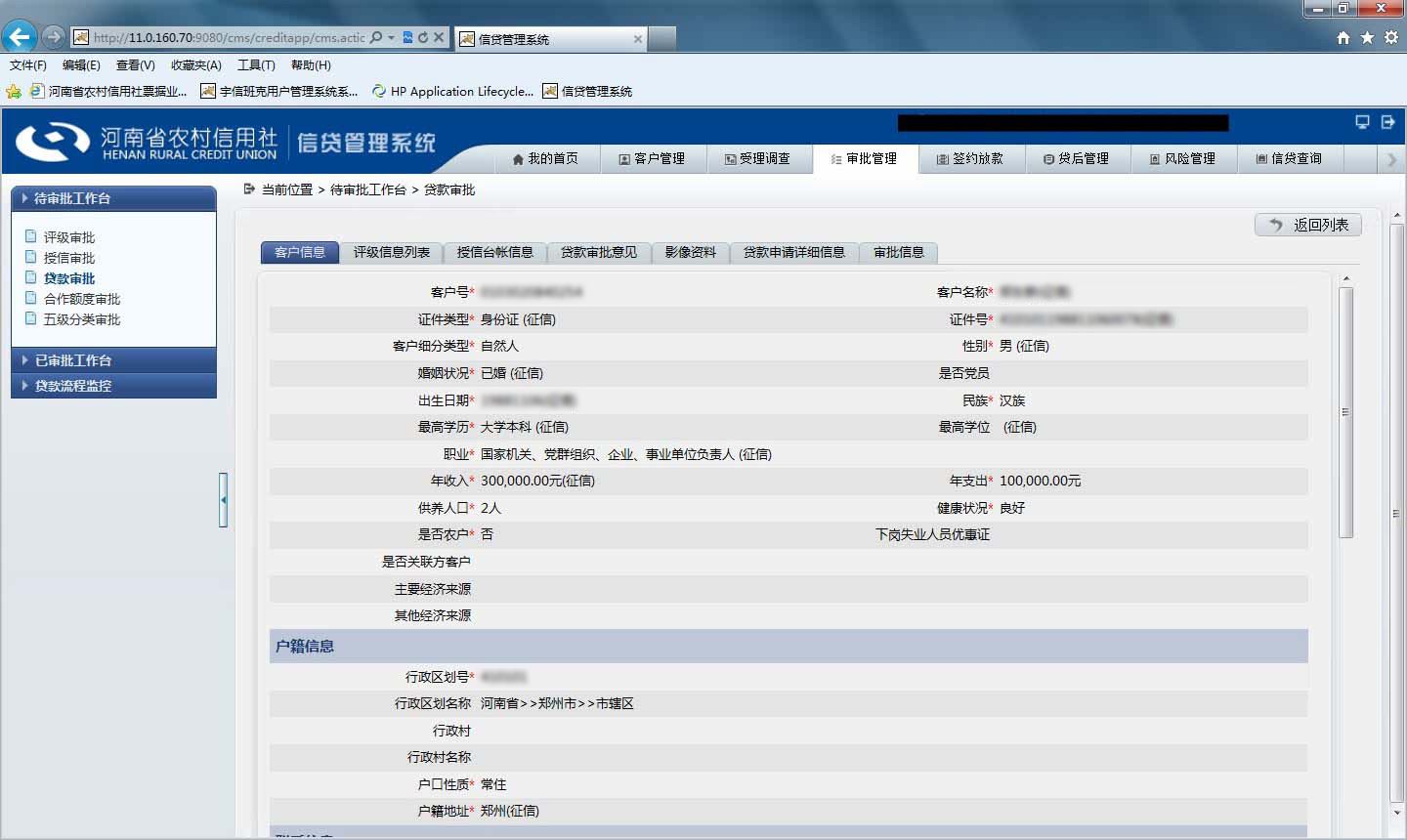The image size is (1407, 840).
Task: Stop loading with address bar X
Action: pyautogui.click(x=439, y=37)
